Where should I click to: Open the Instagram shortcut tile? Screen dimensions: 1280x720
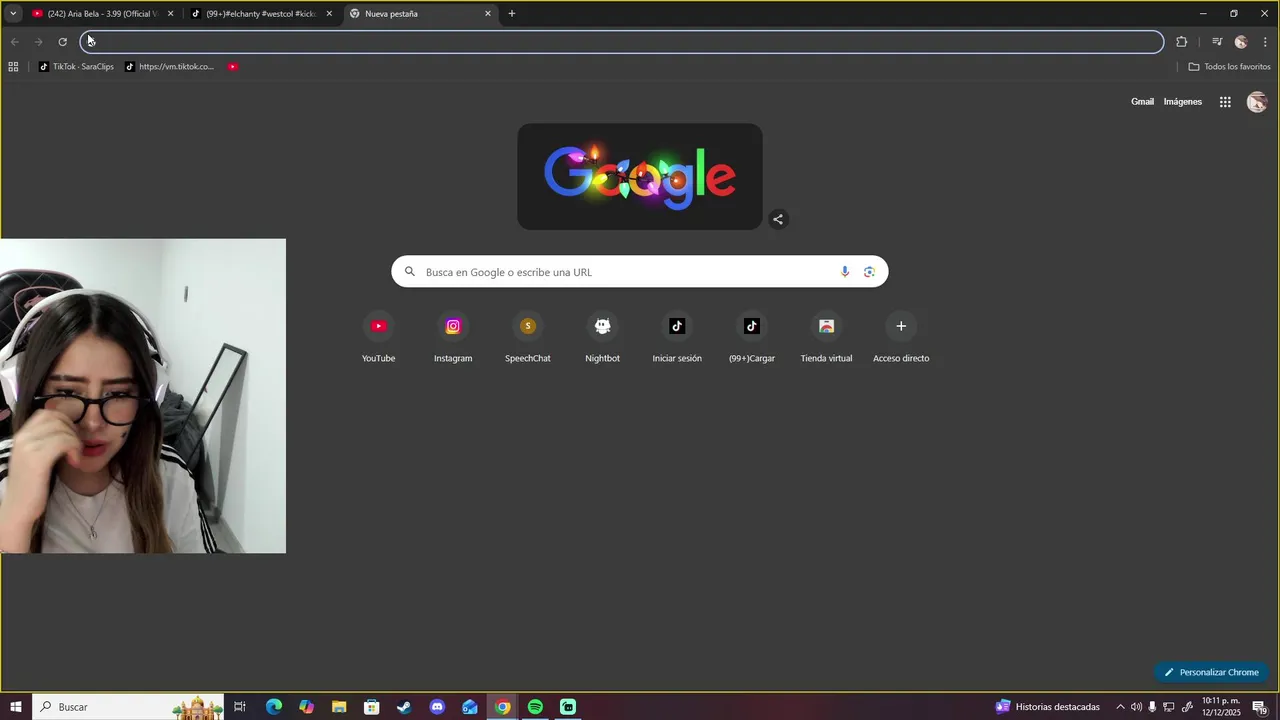(x=453, y=338)
